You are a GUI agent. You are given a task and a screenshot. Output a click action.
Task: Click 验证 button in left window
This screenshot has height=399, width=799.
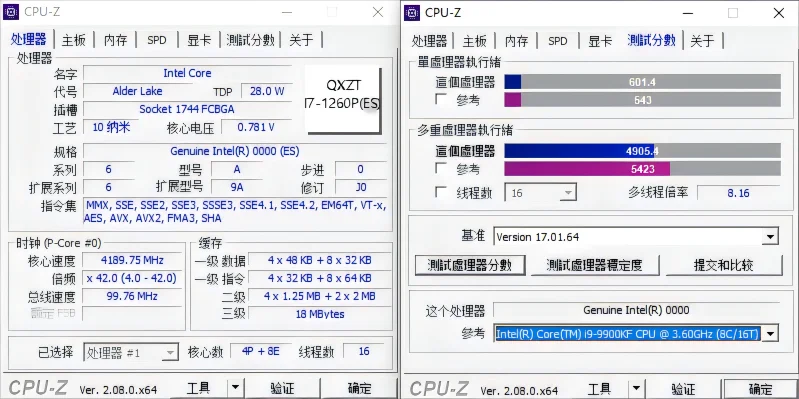point(282,388)
